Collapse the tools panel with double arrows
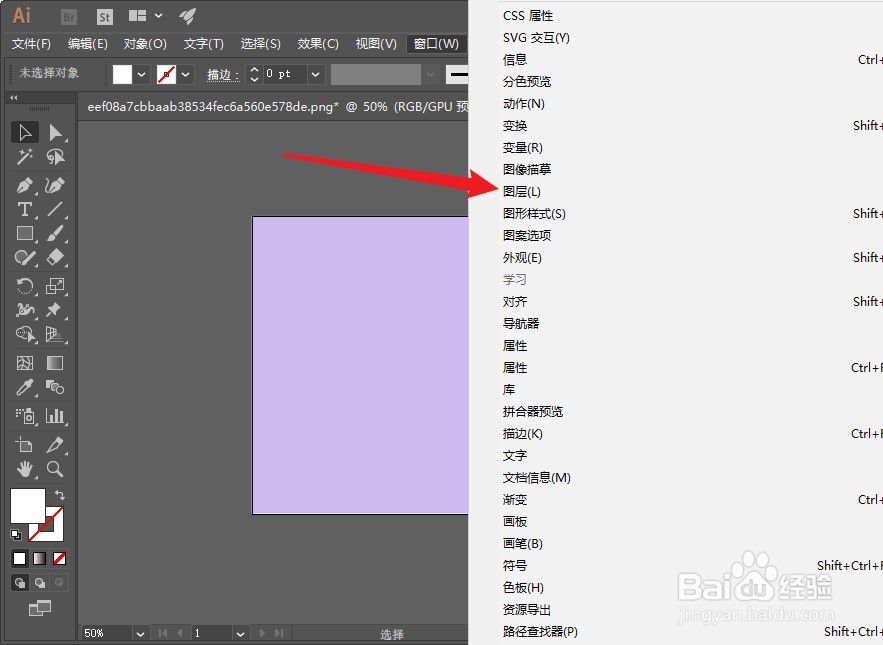Screen dimensions: 883x645 [x=14, y=97]
